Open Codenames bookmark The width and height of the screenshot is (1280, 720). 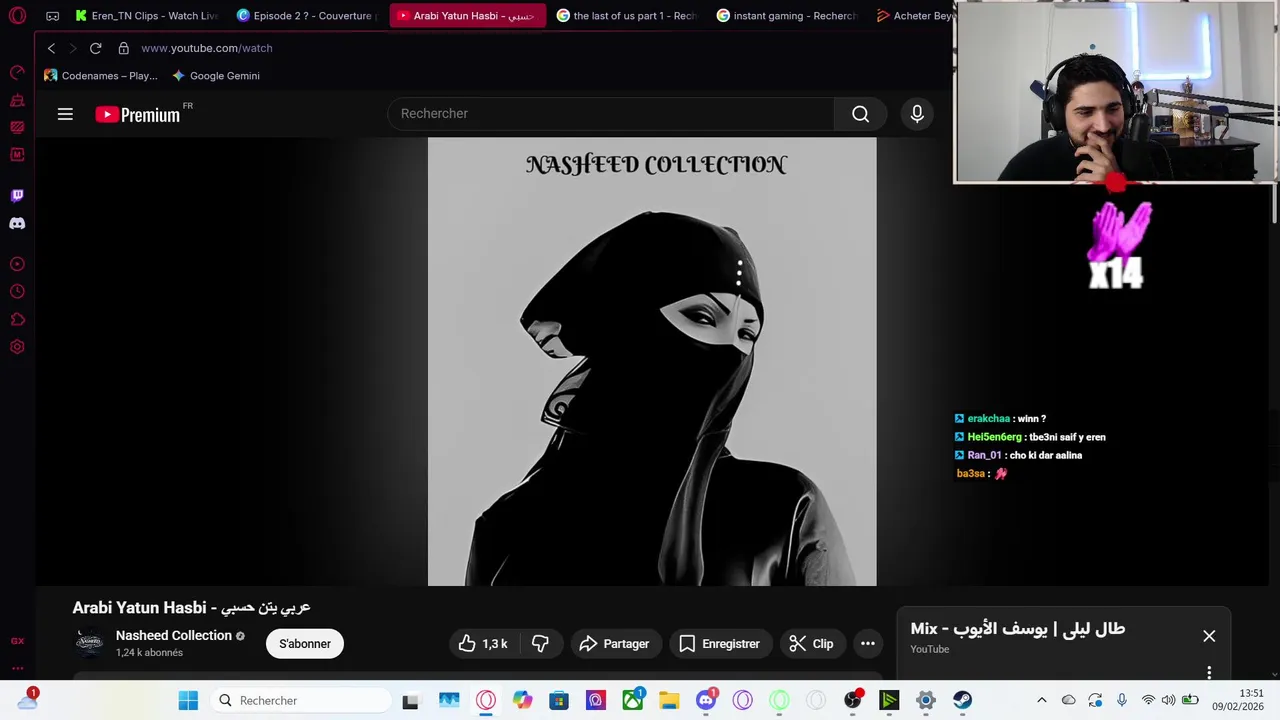click(101, 76)
